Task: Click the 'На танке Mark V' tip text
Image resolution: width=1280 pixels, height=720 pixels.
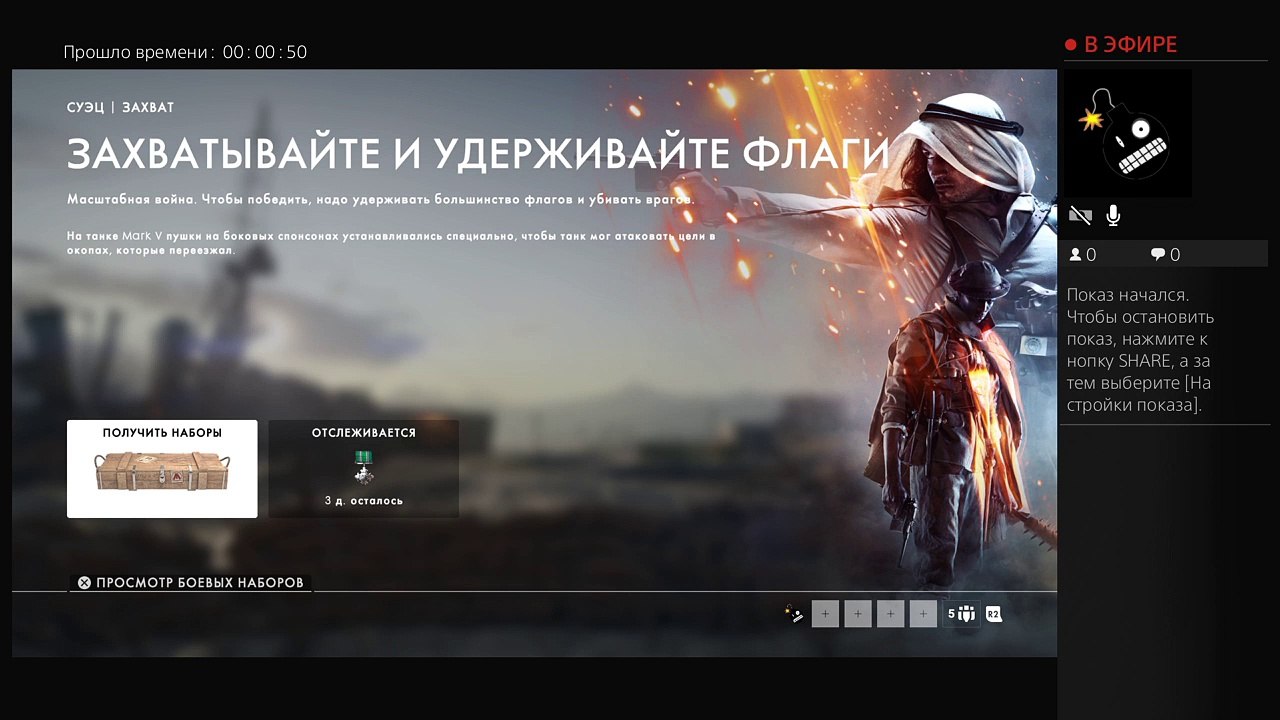Action: [x=392, y=243]
